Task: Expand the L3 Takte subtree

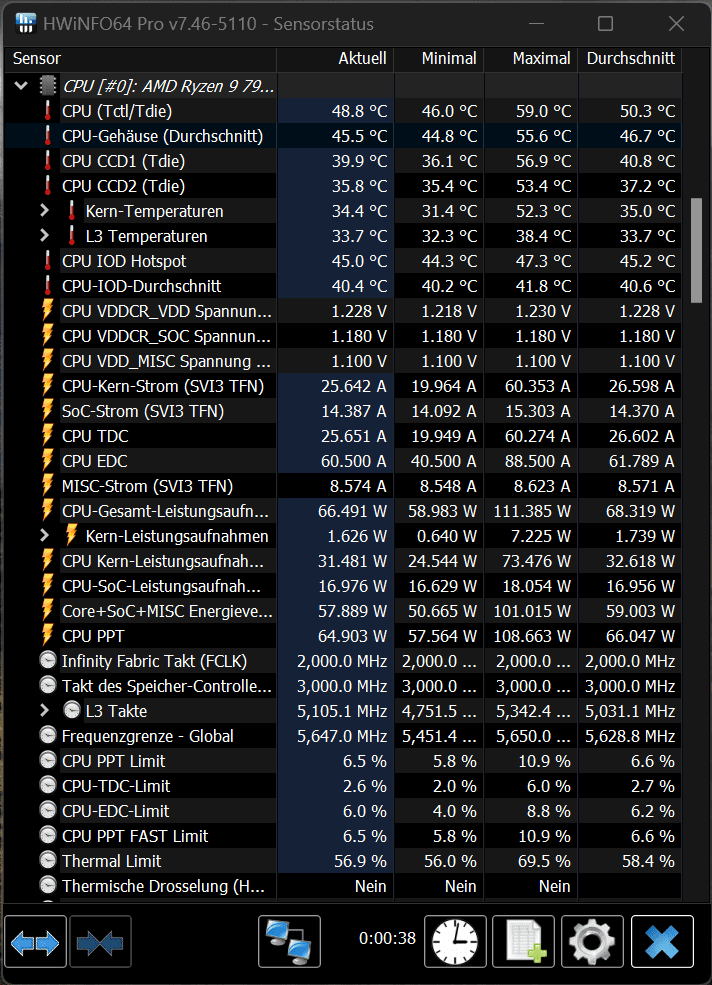Action: (44, 710)
